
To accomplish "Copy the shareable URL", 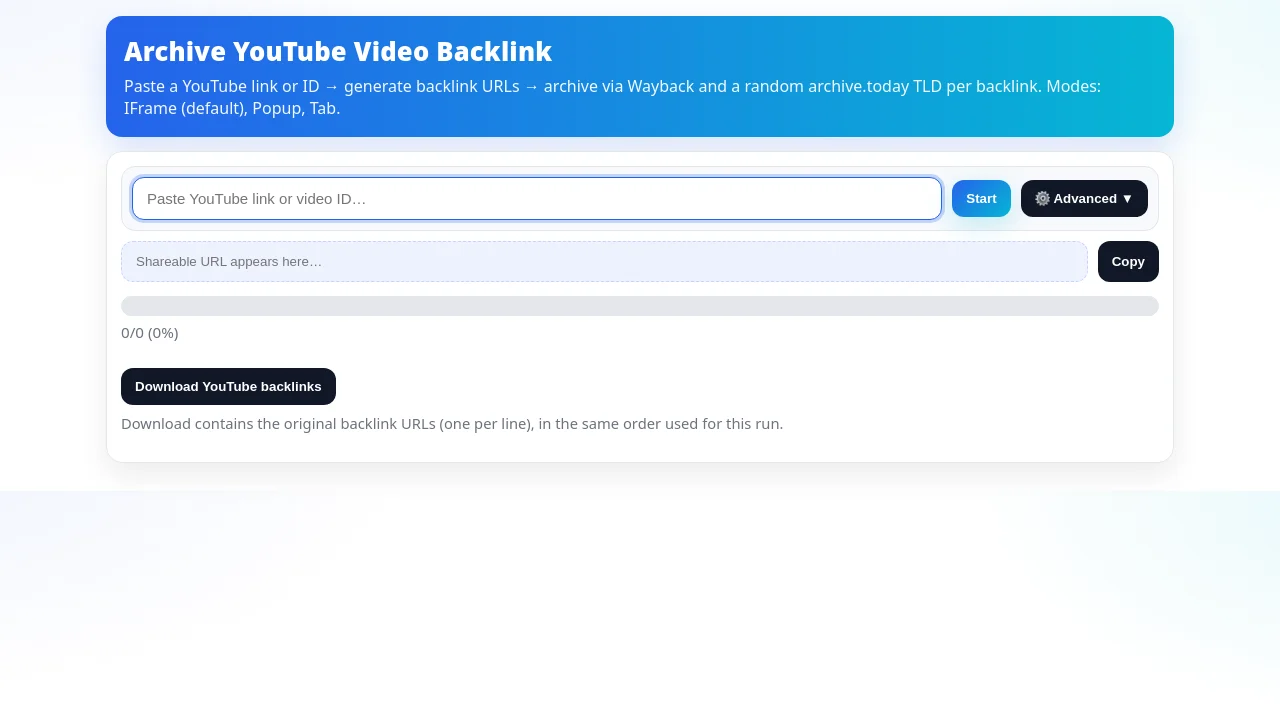I will [1128, 261].
